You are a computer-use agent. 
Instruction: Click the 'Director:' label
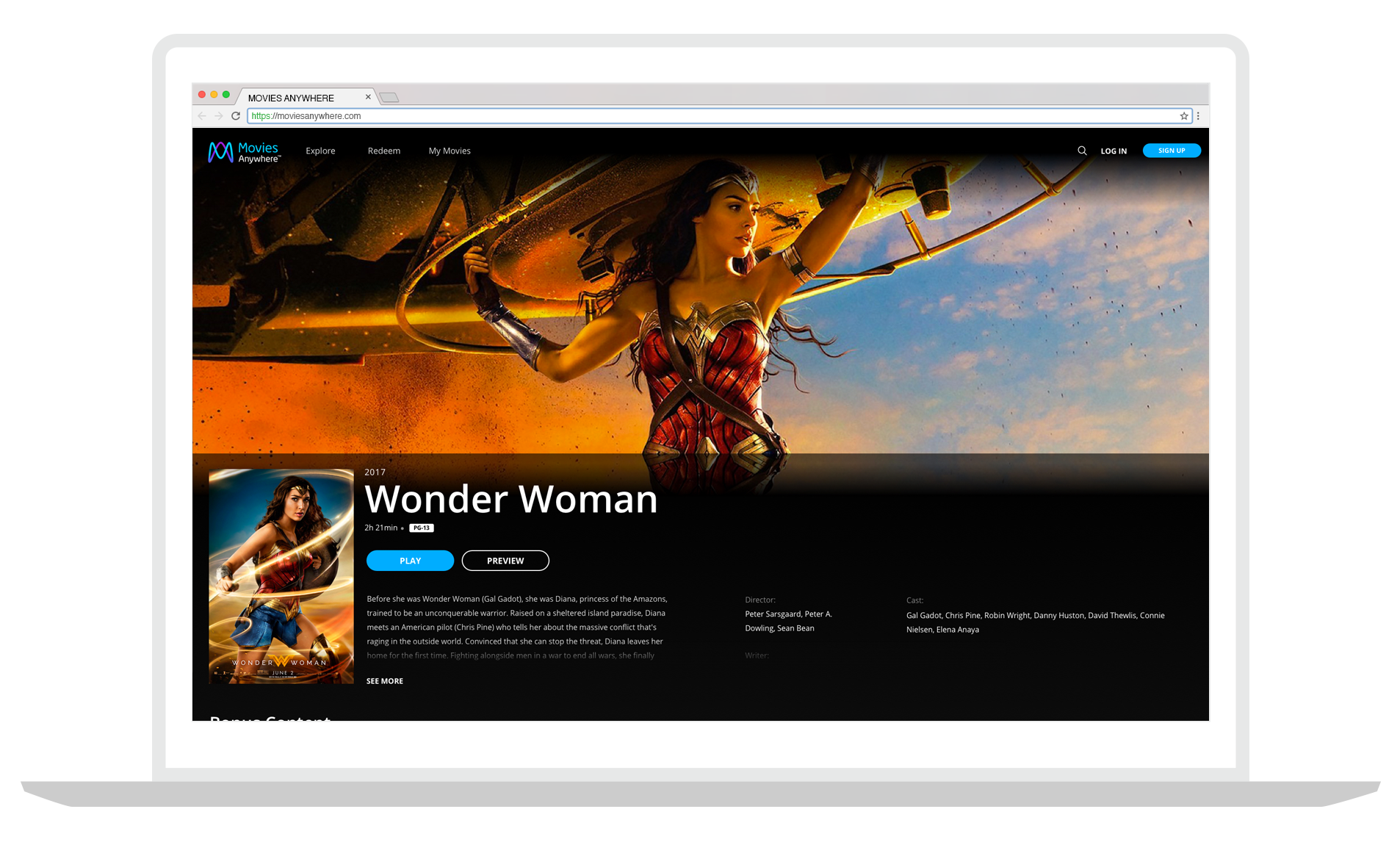[760, 600]
